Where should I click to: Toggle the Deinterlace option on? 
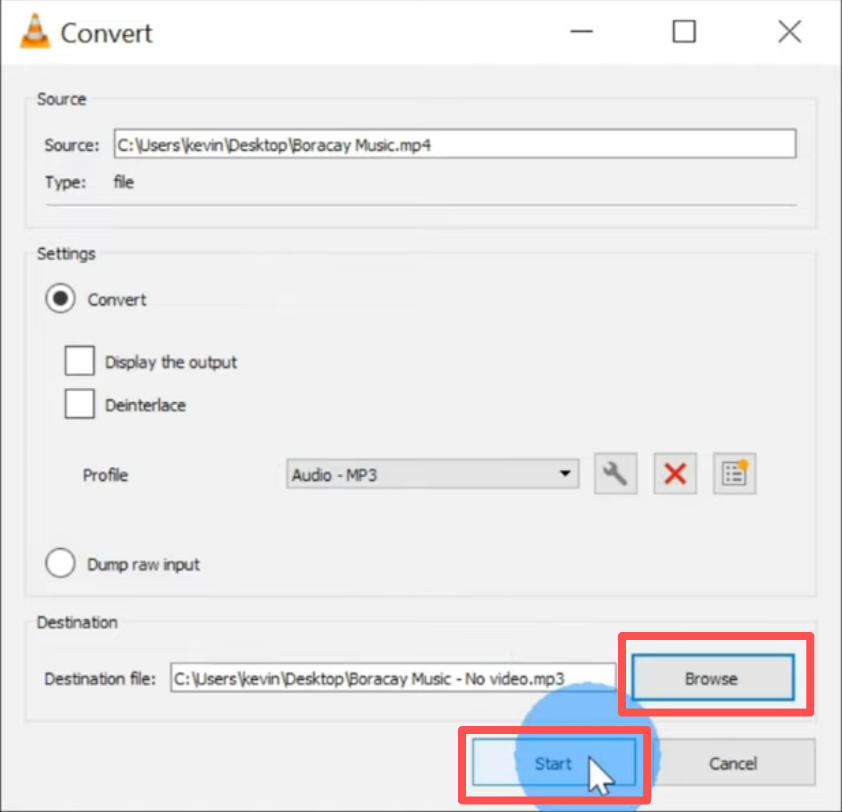(79, 403)
